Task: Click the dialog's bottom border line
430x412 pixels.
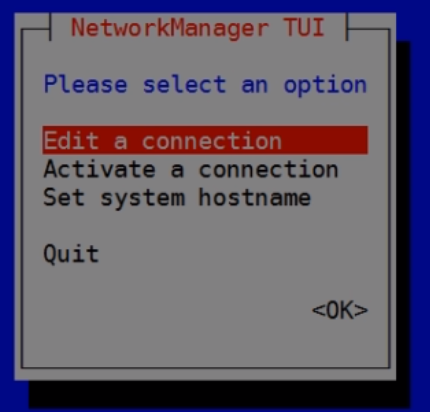Action: [x=205, y=368]
